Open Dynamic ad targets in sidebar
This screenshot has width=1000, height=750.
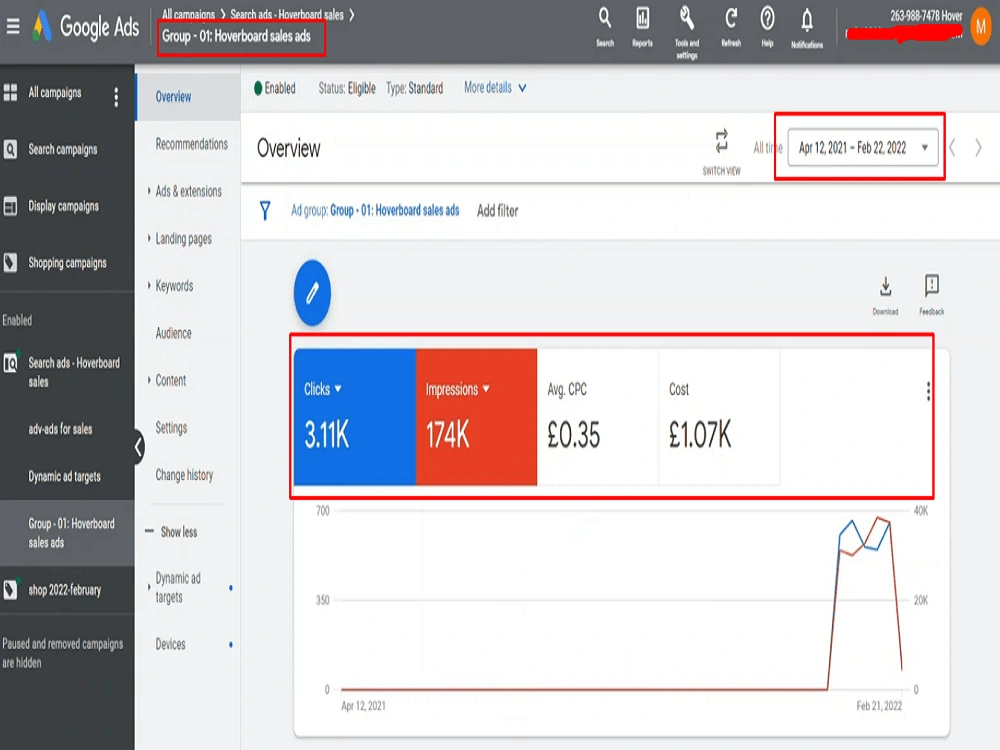pyautogui.click(x=64, y=476)
